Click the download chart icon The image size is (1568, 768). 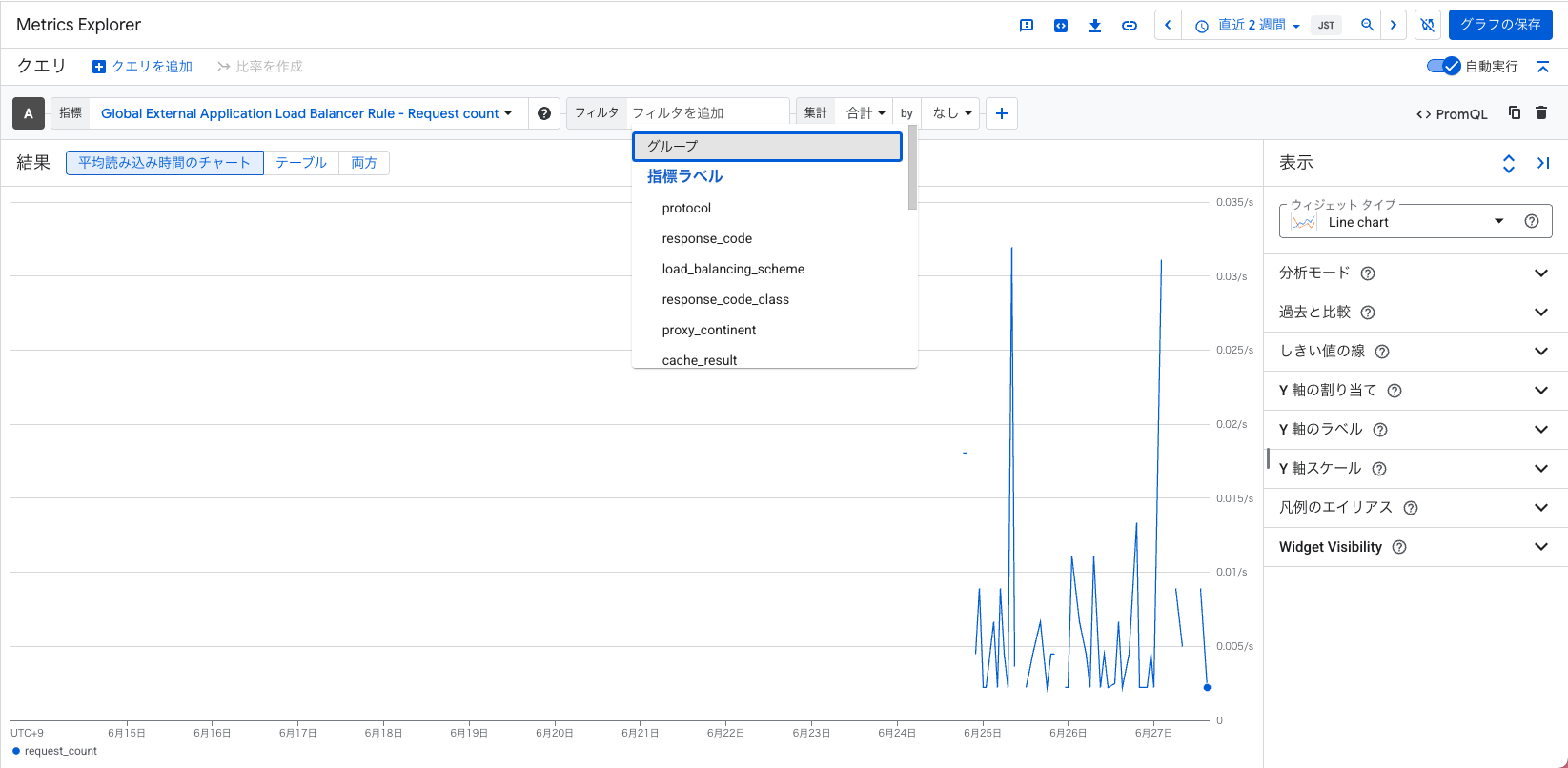(1095, 26)
